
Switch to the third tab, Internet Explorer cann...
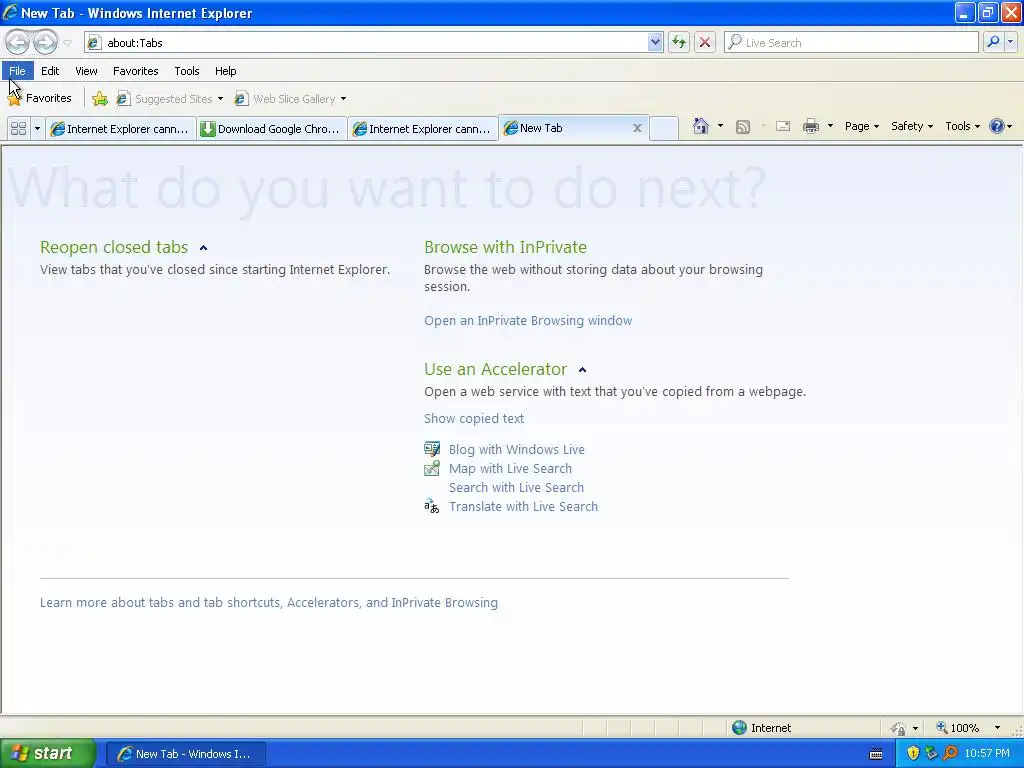tap(423, 129)
